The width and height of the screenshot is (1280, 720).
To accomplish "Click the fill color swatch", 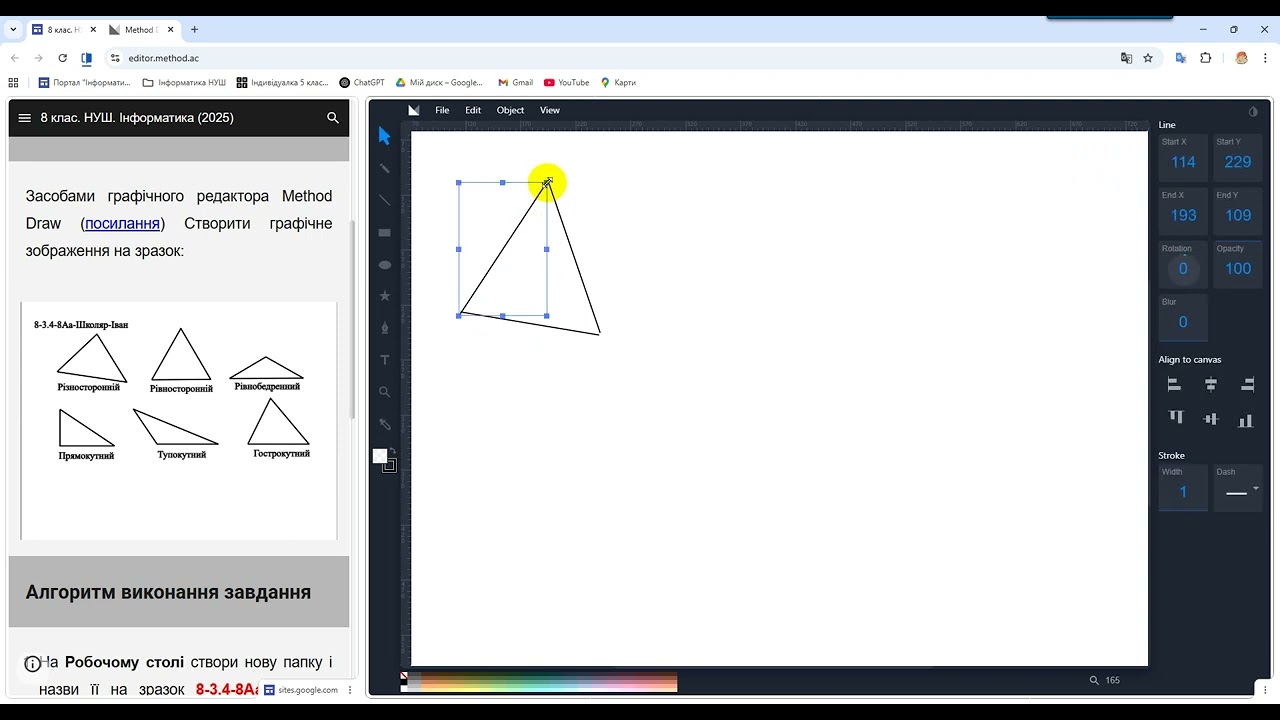I will (379, 456).
